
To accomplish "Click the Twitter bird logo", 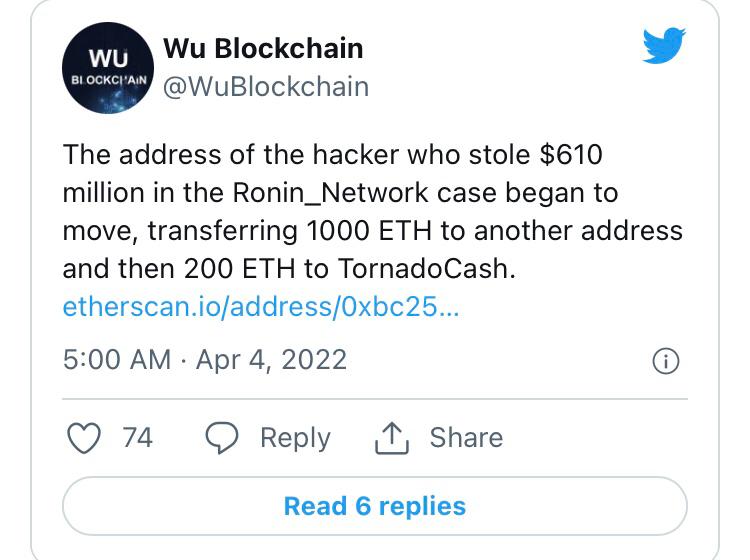I will coord(664,46).
